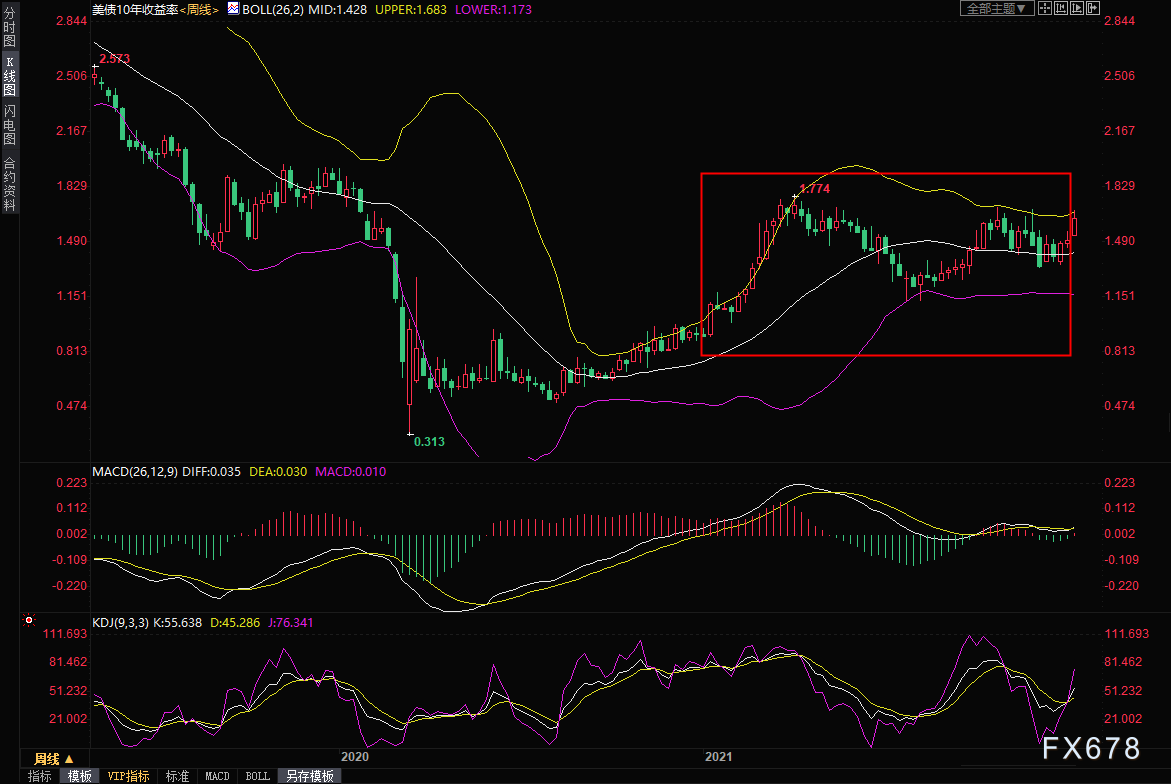Open the <周线> period label in chart title
The height and width of the screenshot is (784, 1171).
(199, 10)
